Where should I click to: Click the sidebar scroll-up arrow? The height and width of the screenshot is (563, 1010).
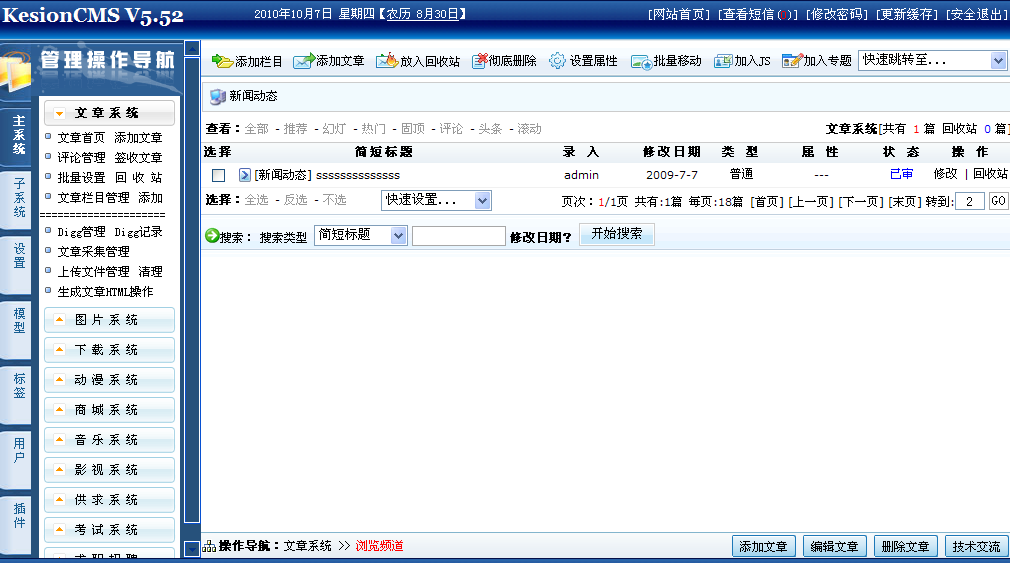tap(192, 48)
